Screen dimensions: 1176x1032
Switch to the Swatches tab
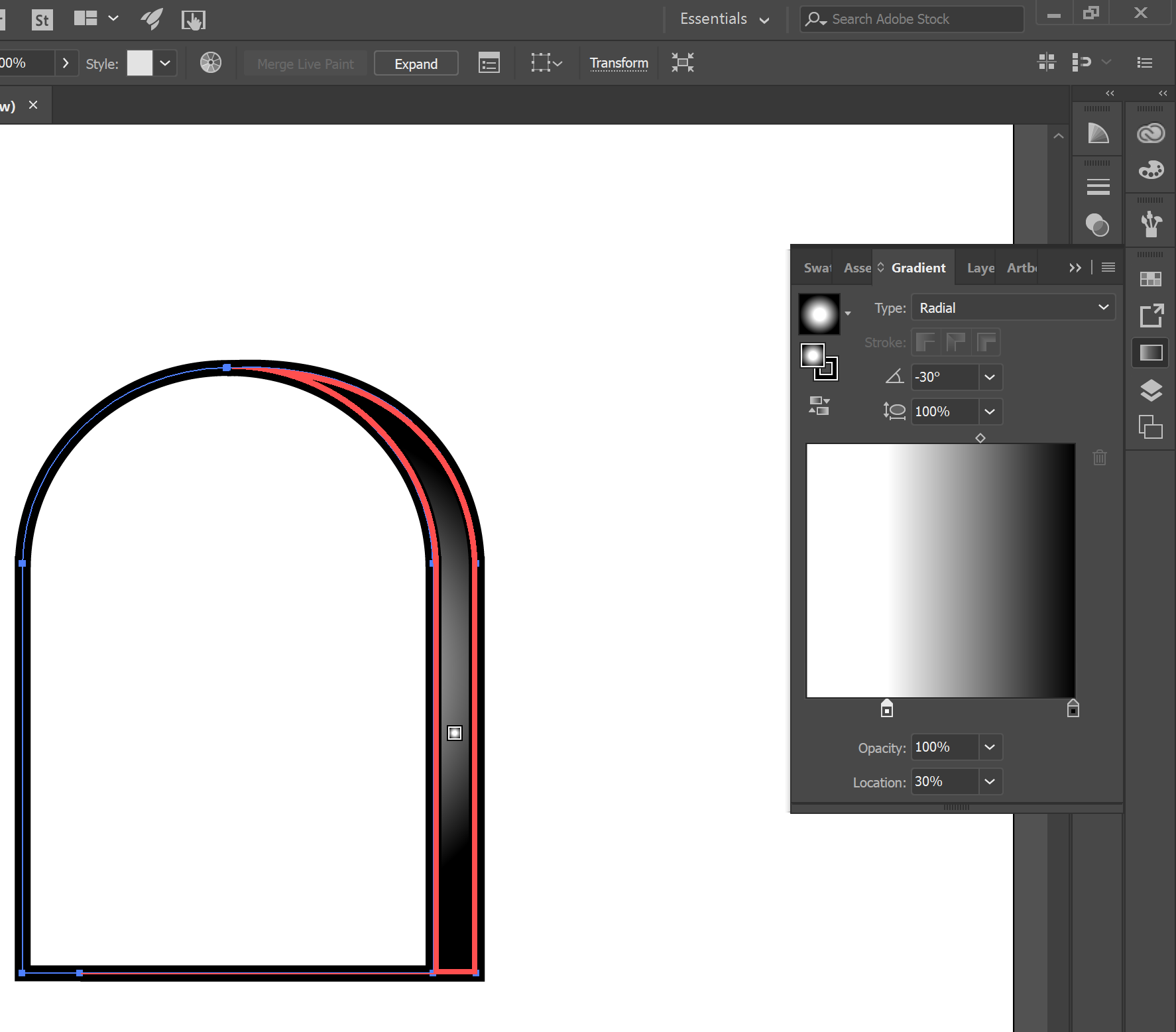pyautogui.click(x=817, y=268)
